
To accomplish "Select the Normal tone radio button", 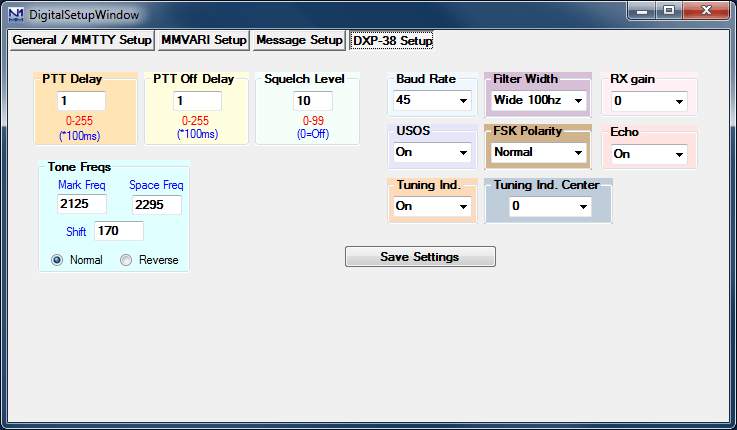I will point(57,260).
